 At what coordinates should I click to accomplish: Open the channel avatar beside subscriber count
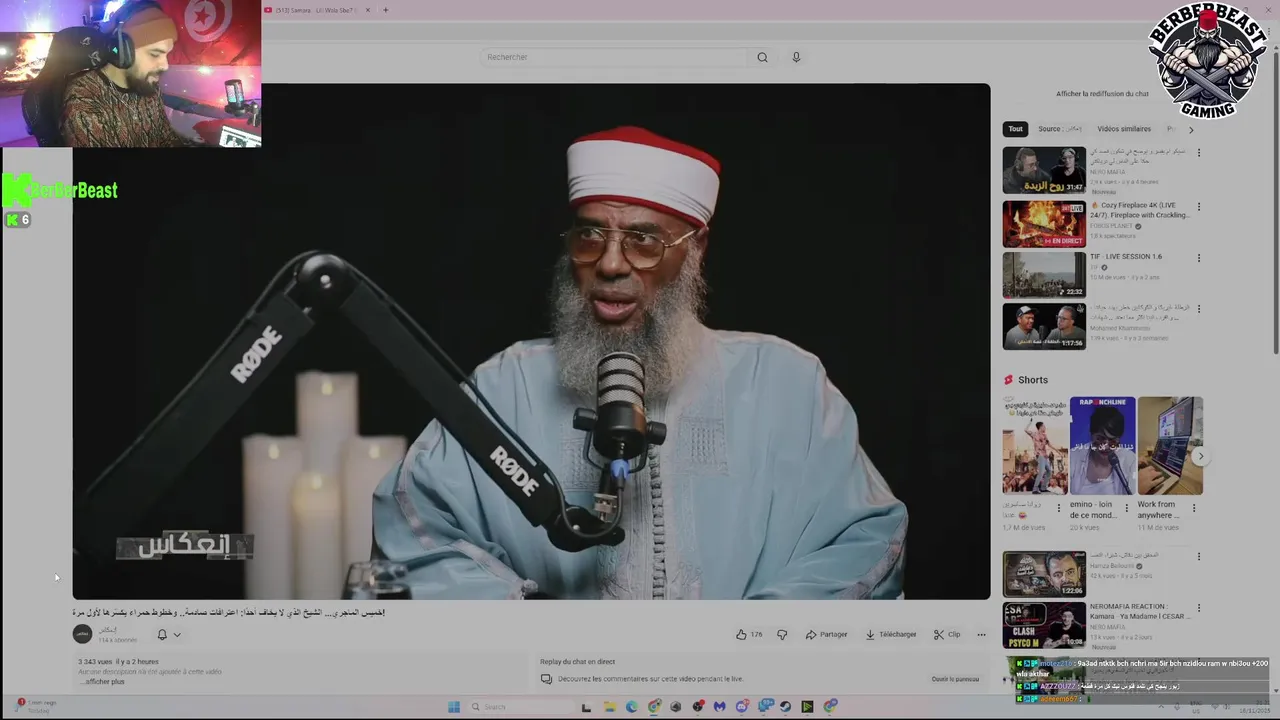tap(82, 634)
